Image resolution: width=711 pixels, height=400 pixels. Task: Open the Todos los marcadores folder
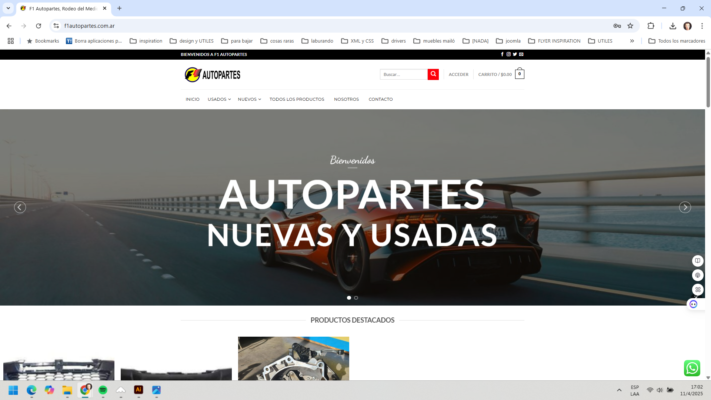coord(676,41)
